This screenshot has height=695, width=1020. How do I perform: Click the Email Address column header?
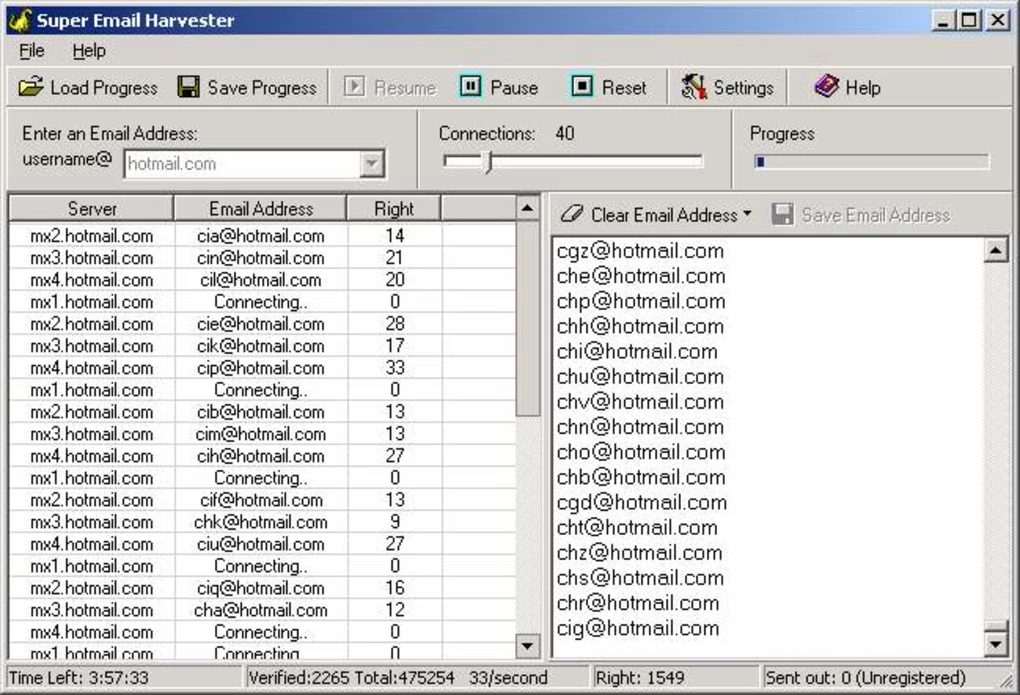tap(262, 208)
